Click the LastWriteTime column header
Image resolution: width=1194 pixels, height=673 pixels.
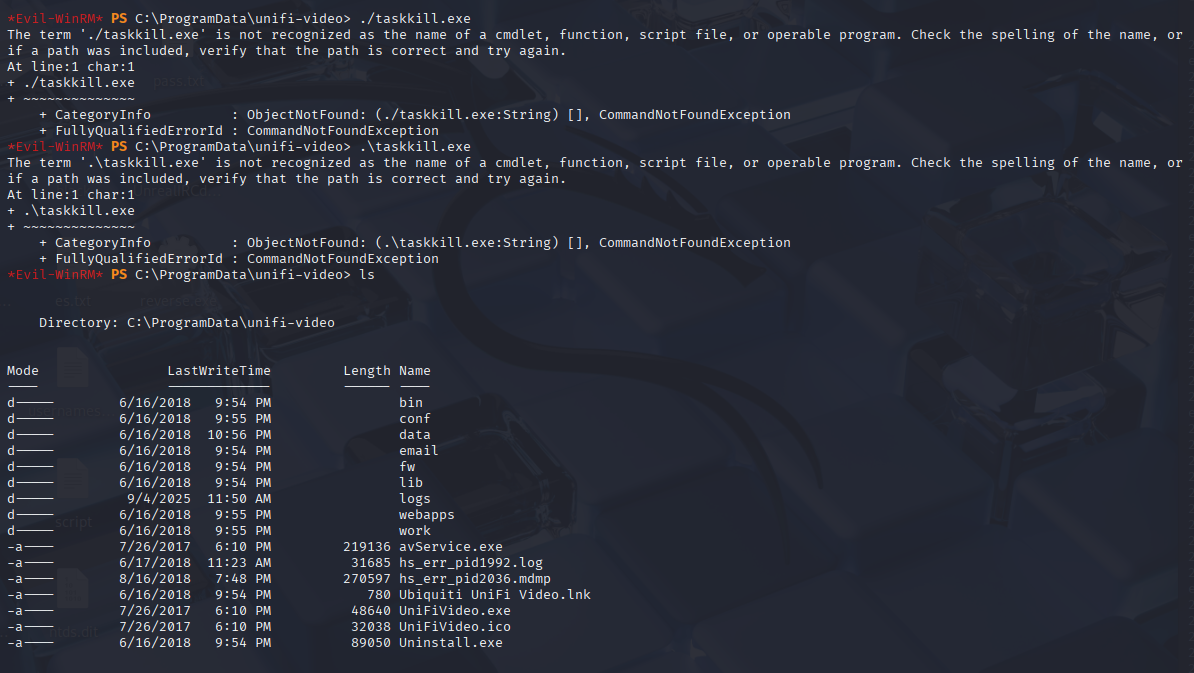[x=219, y=371]
